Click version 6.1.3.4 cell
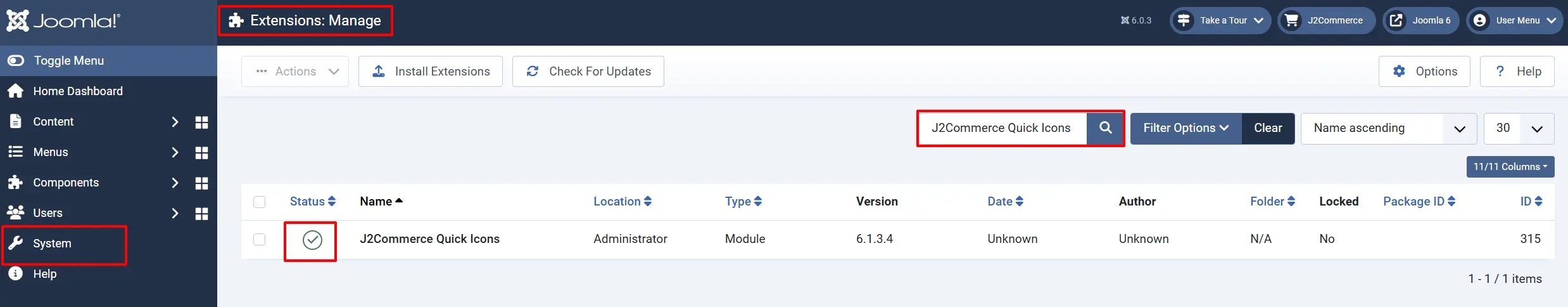The width and height of the screenshot is (1568, 307). pyautogui.click(x=875, y=238)
